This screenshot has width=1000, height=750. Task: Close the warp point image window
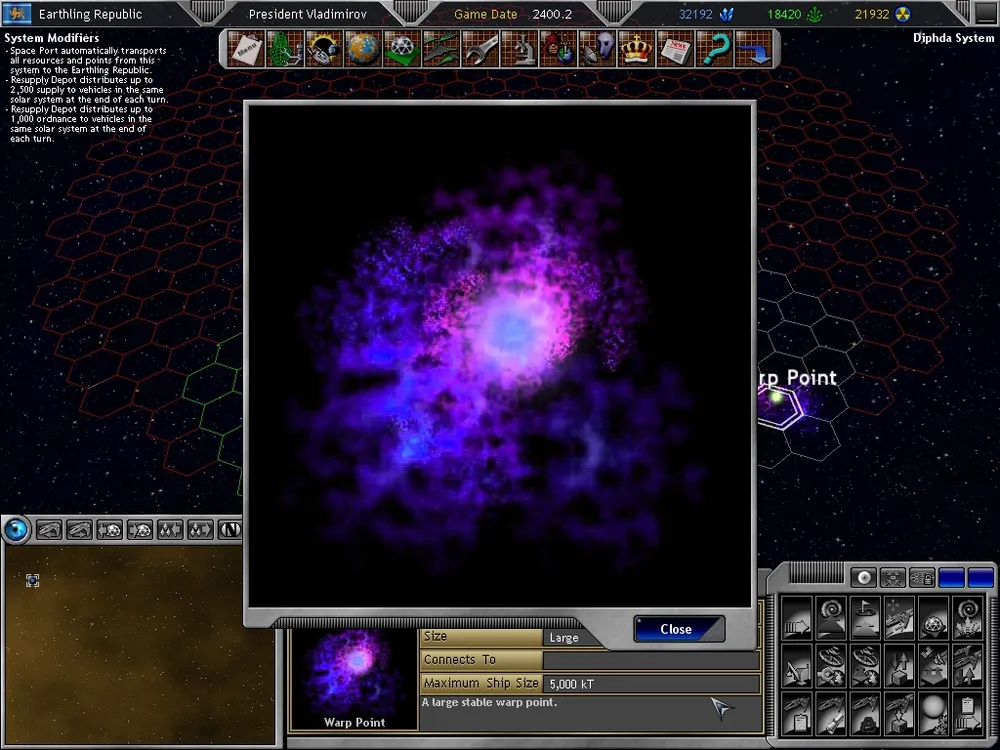pos(677,629)
